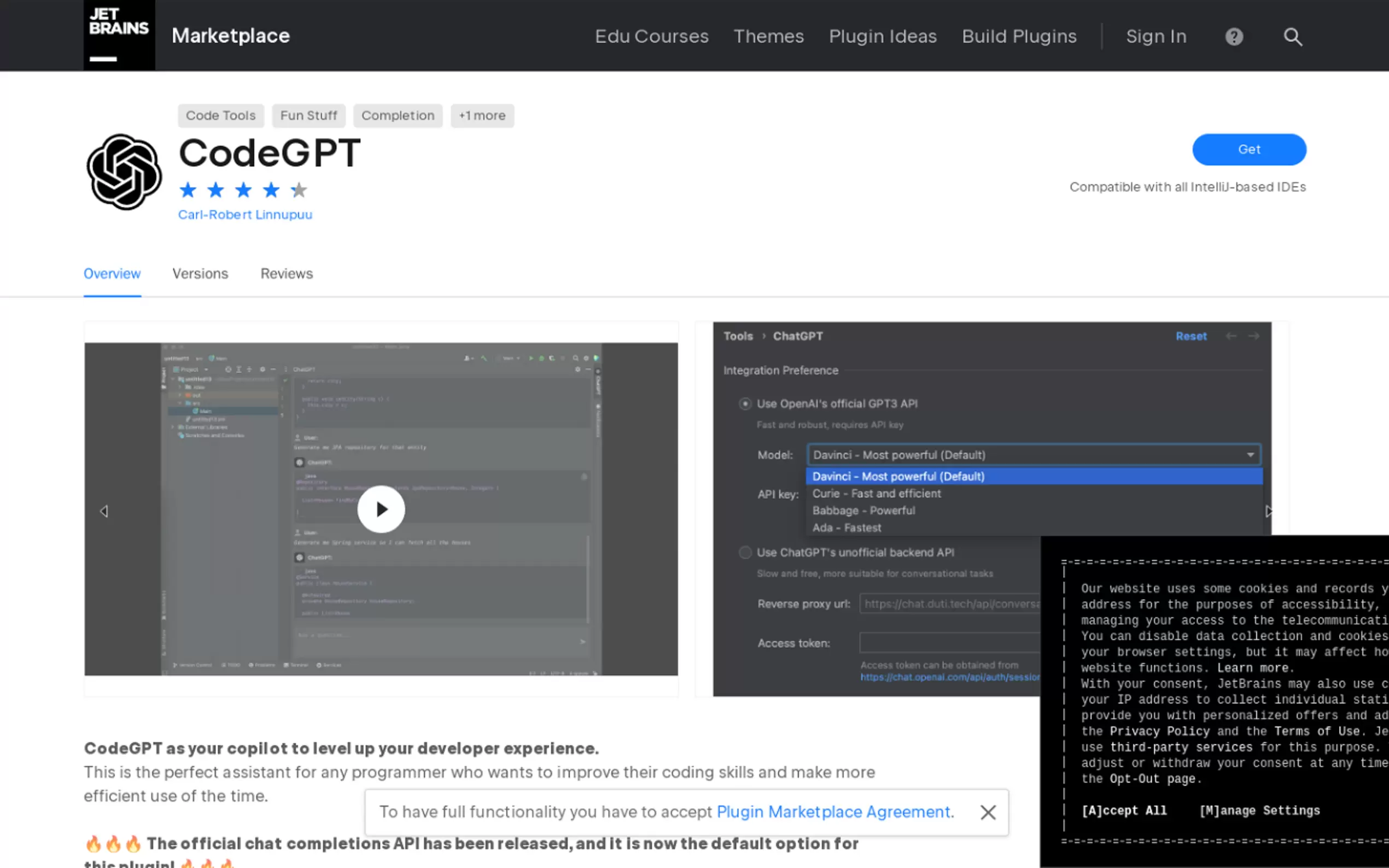The height and width of the screenshot is (868, 1389).
Task: Open third-party services in cookie notice
Action: point(1181,747)
